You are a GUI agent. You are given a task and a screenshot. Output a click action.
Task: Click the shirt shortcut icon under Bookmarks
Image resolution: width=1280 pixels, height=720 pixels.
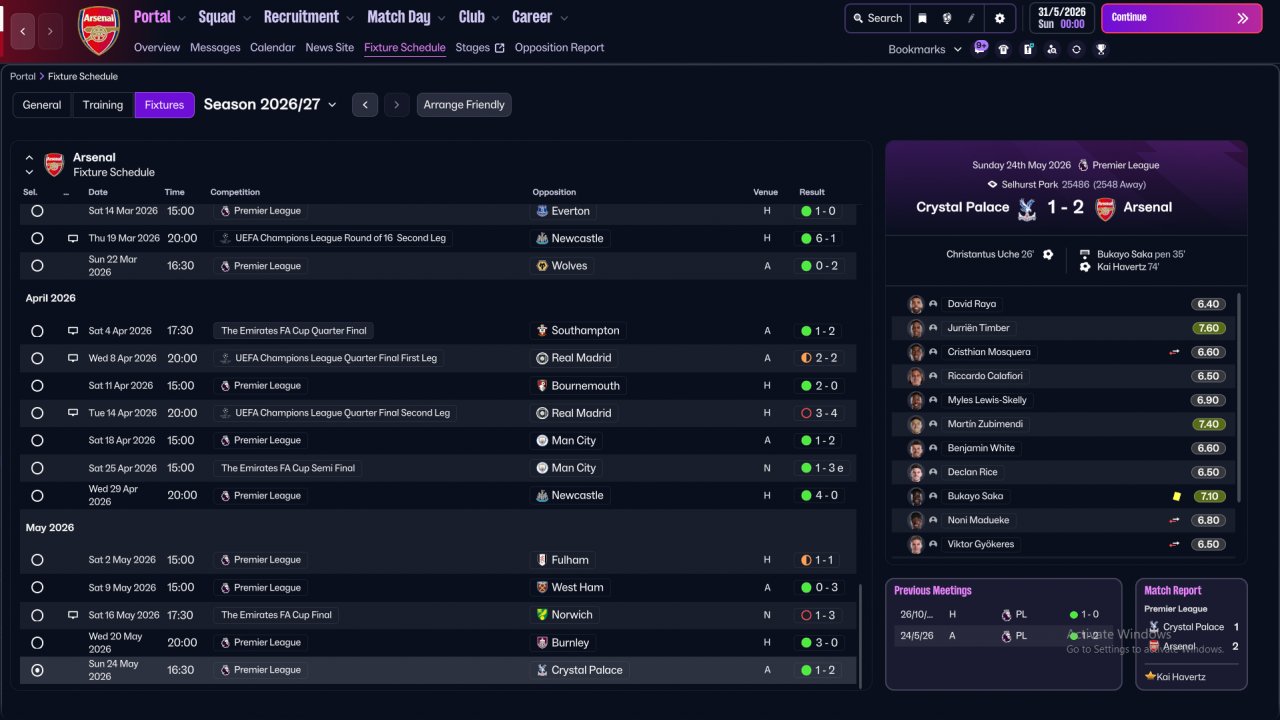coord(1004,49)
